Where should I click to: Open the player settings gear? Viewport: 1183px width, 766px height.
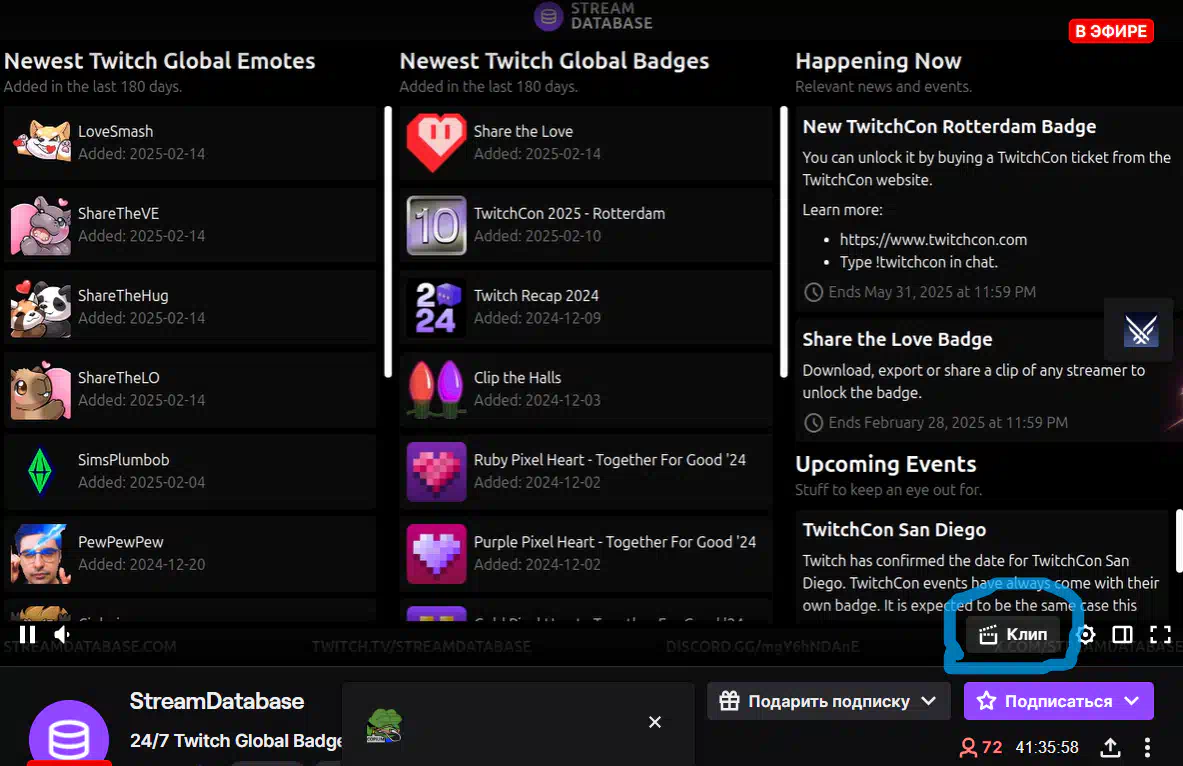tap(1086, 635)
